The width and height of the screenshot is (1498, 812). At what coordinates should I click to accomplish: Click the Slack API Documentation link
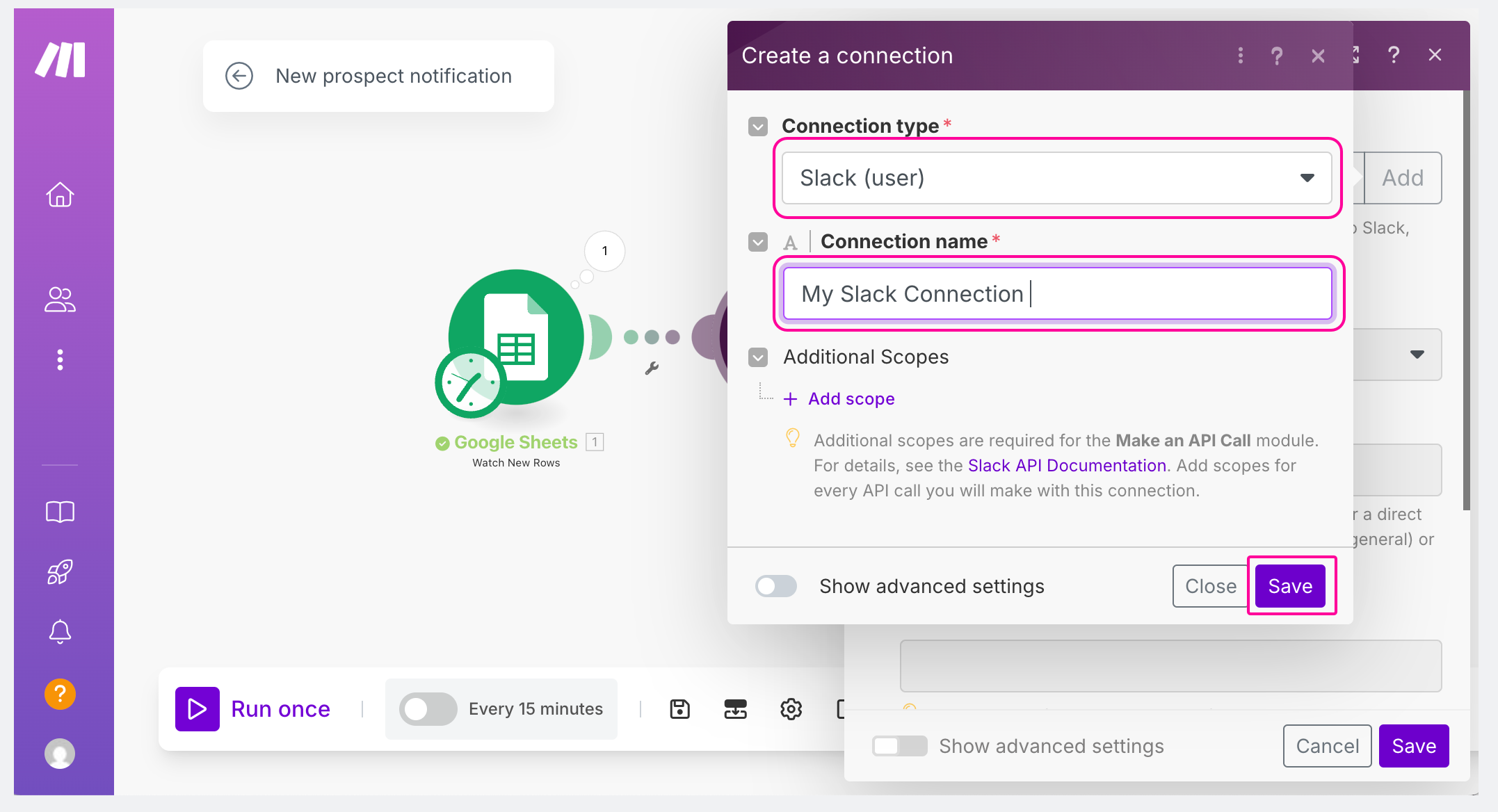[1067, 466]
